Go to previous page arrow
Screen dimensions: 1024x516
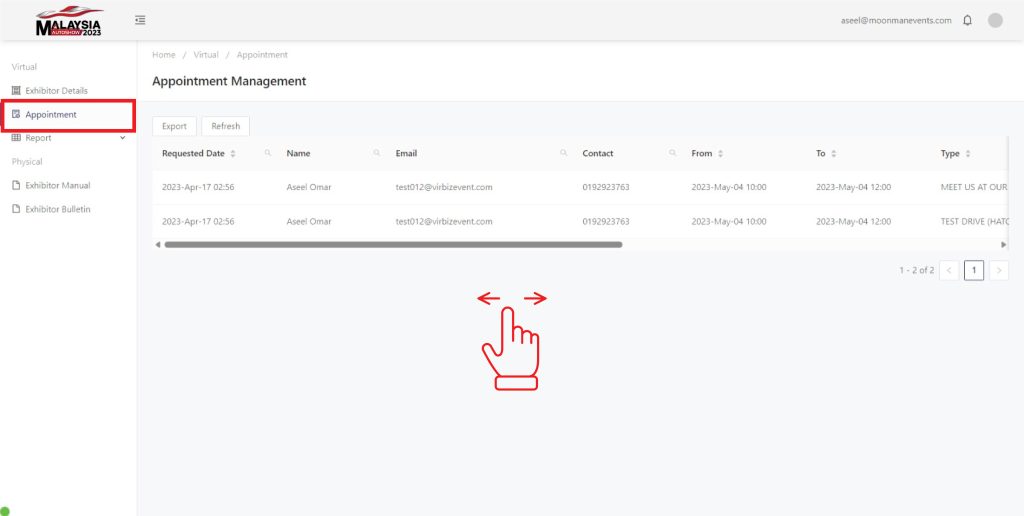(x=949, y=270)
